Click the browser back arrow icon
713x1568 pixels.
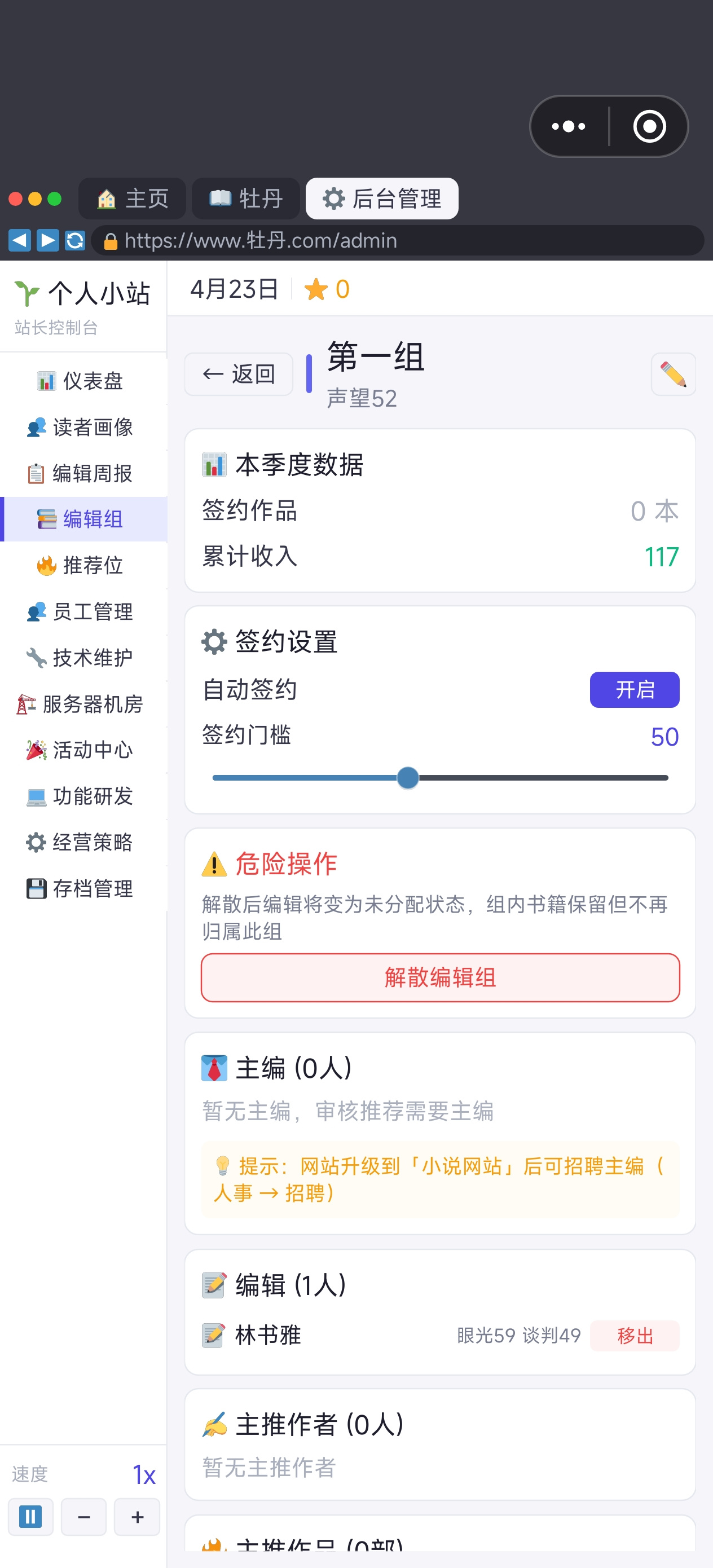[19, 240]
